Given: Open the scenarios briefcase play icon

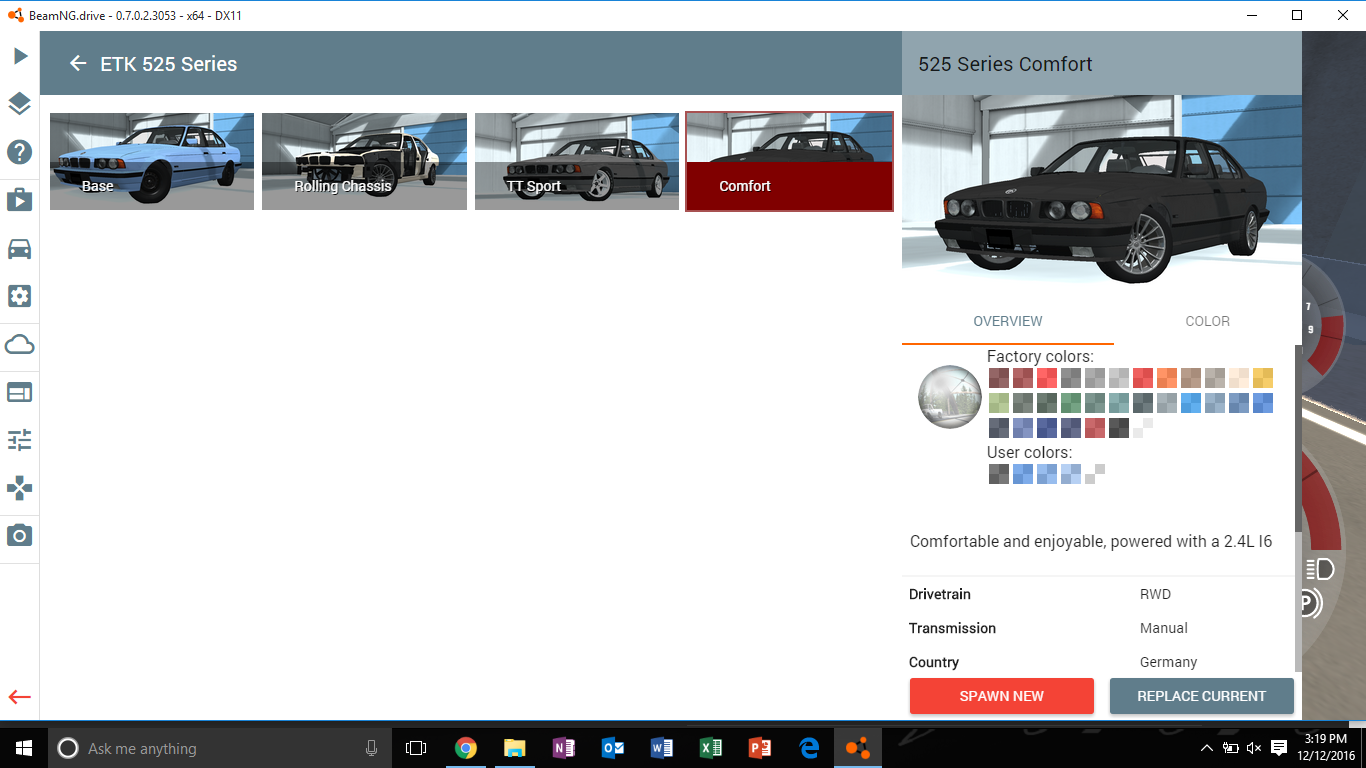Looking at the screenshot, I should coord(19,200).
